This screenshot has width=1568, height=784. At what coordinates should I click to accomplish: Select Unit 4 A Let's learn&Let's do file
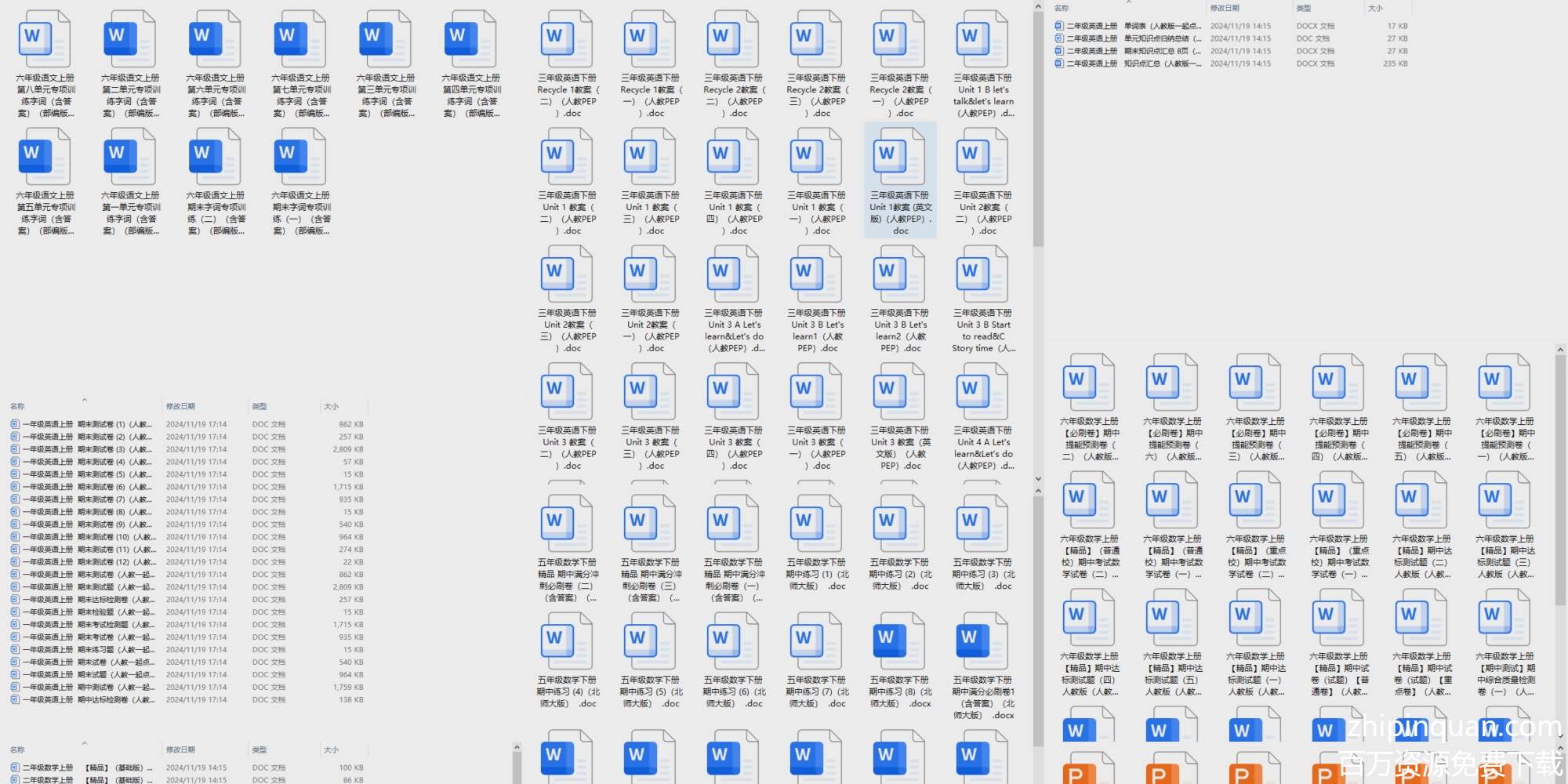[x=983, y=392]
